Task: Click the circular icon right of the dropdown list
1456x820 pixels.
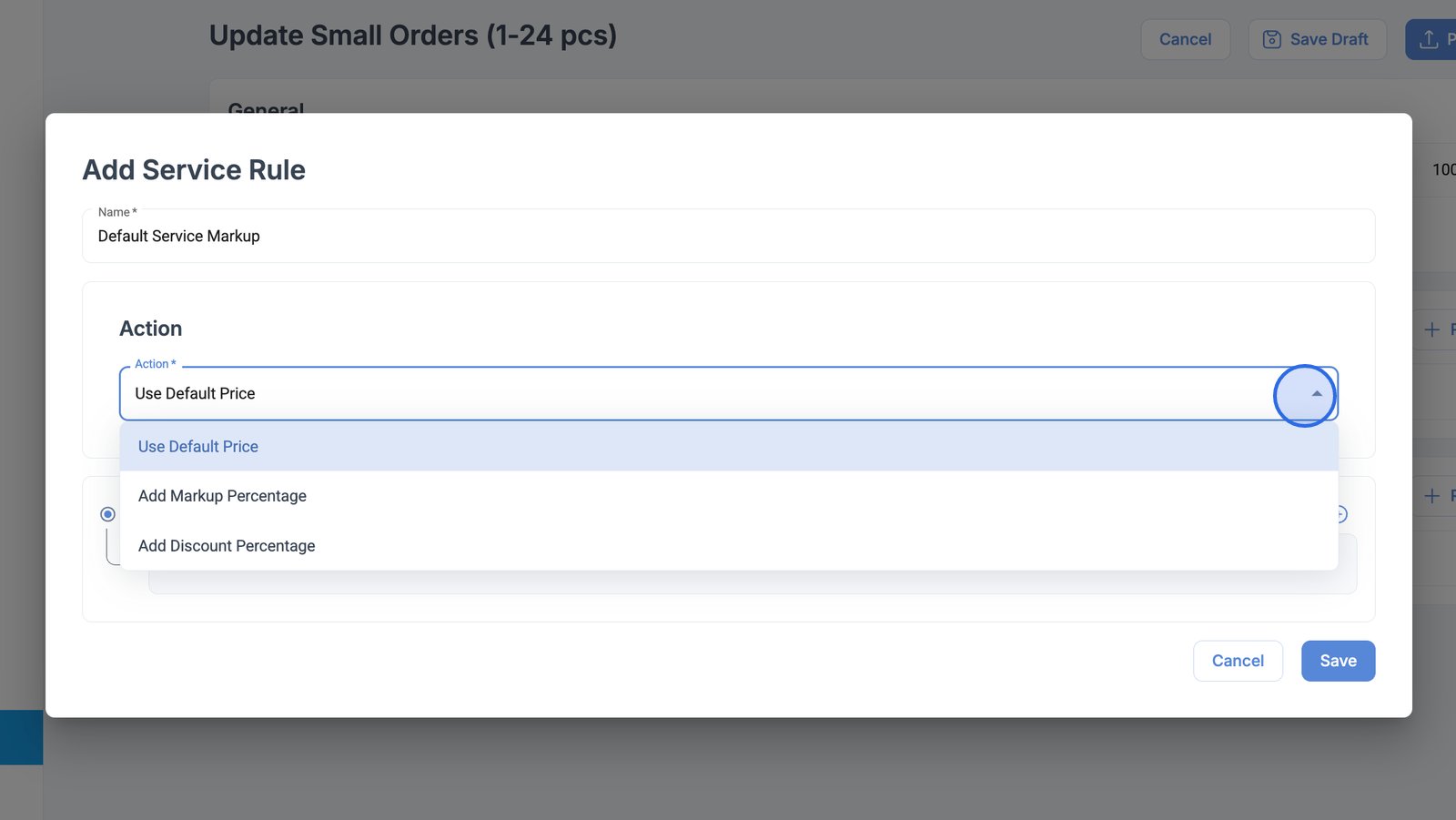Action: point(1342,514)
